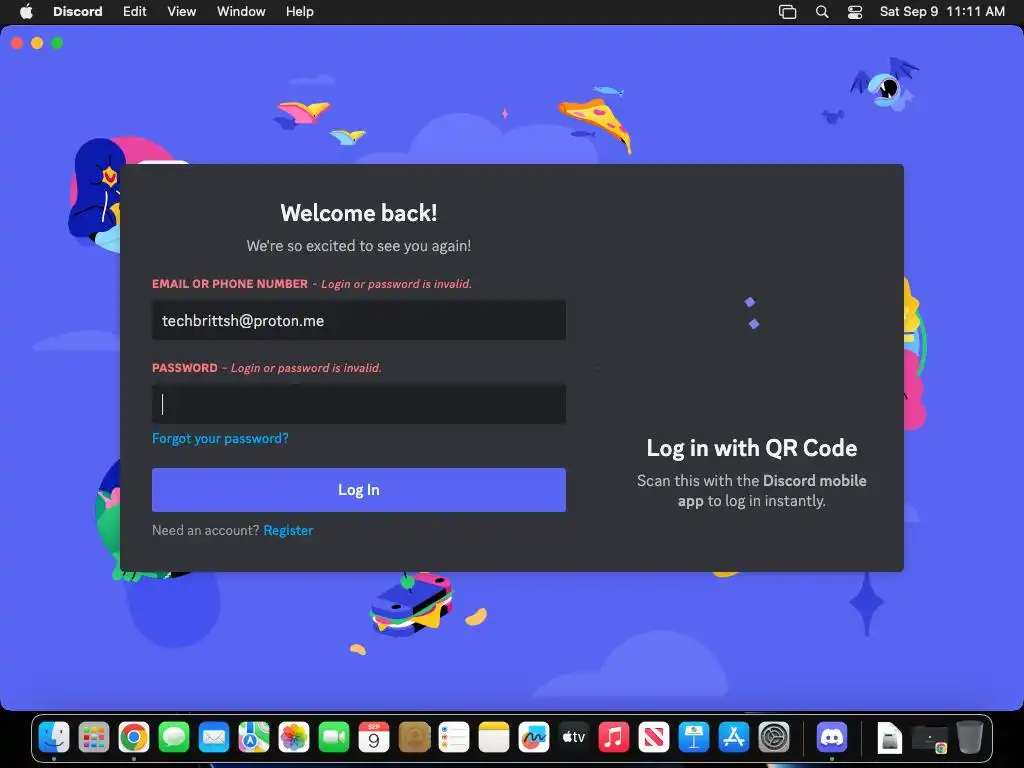
Task: Open FaceTime from the dock
Action: pos(334,738)
